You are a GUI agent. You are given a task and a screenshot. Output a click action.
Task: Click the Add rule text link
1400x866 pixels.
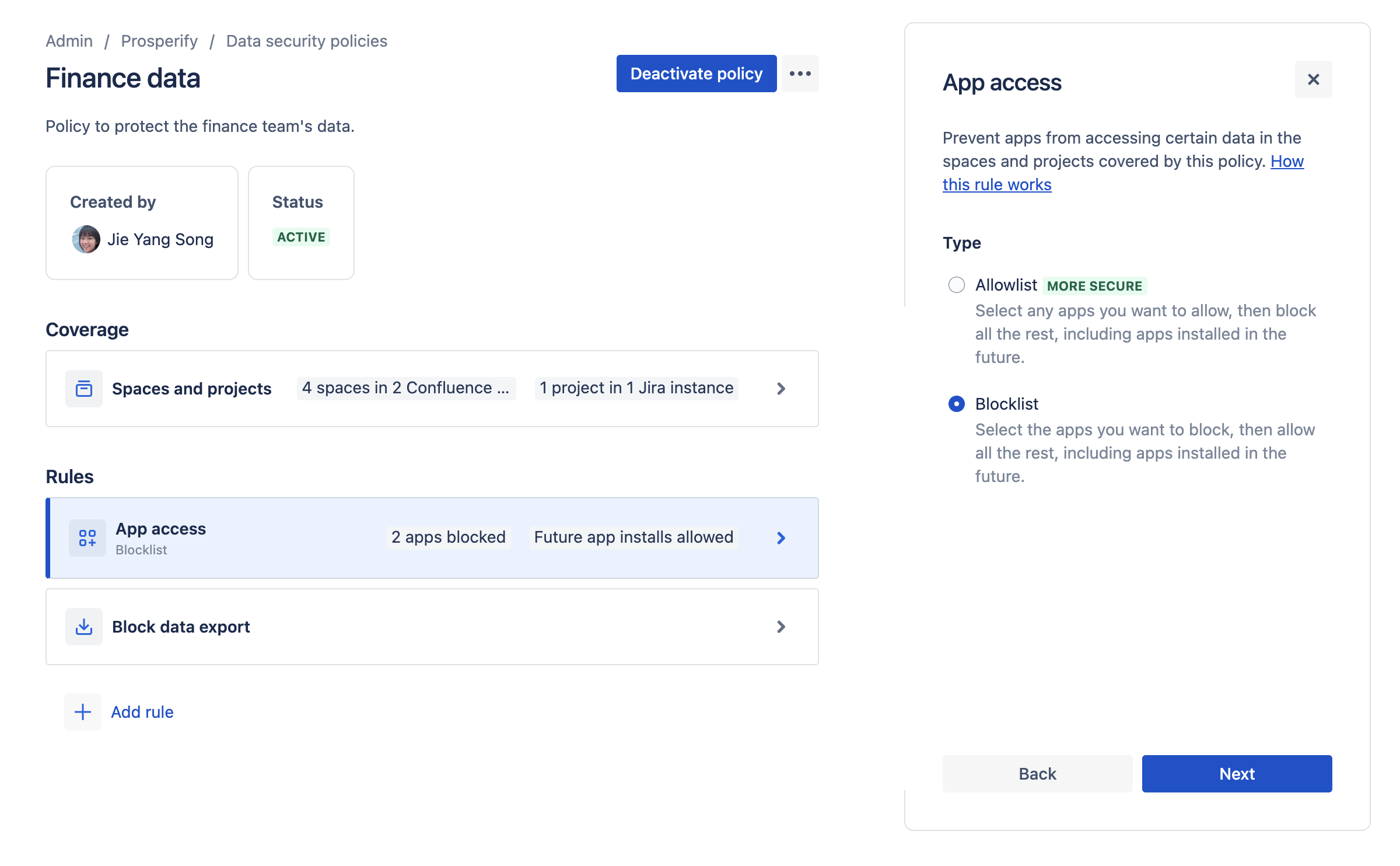(x=142, y=711)
